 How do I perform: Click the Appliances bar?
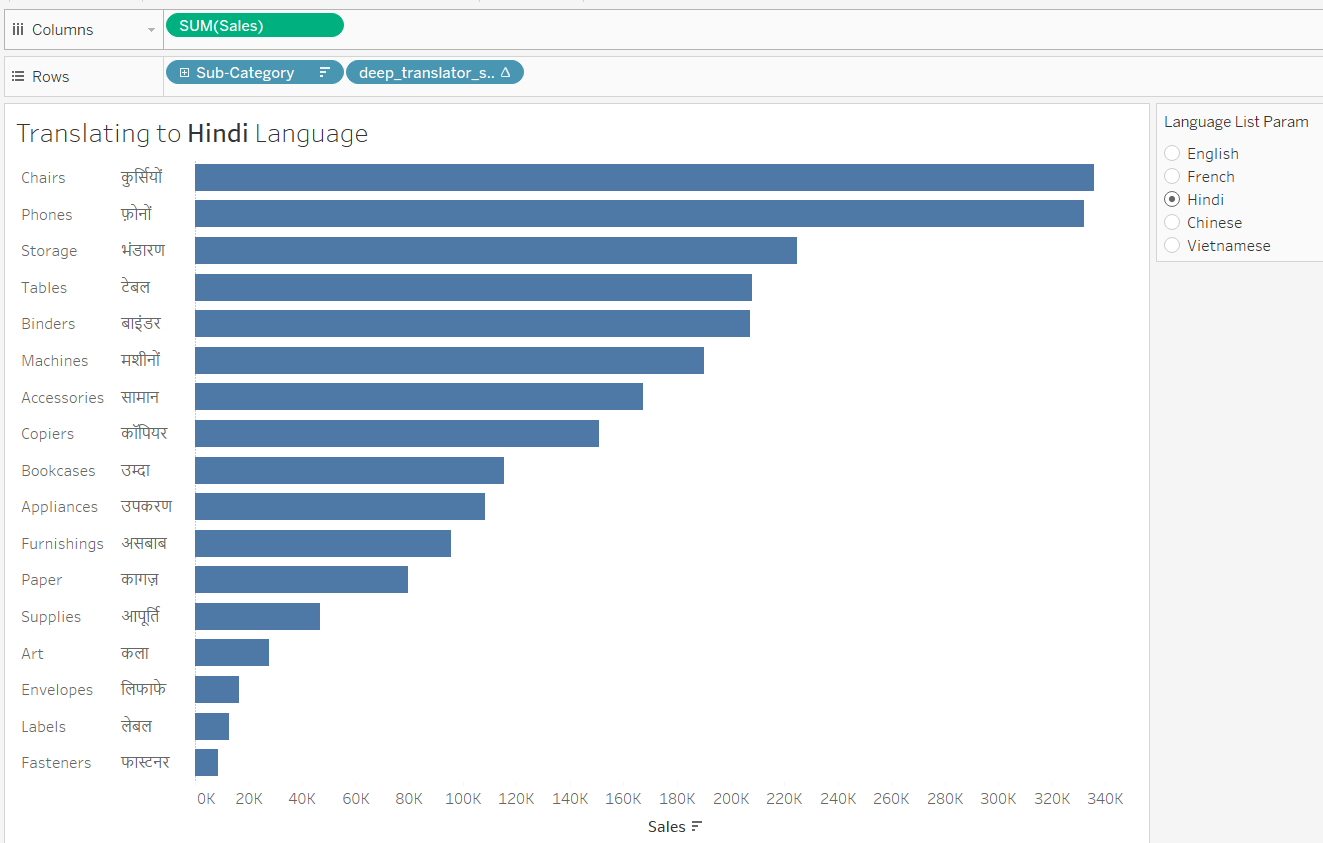point(340,507)
